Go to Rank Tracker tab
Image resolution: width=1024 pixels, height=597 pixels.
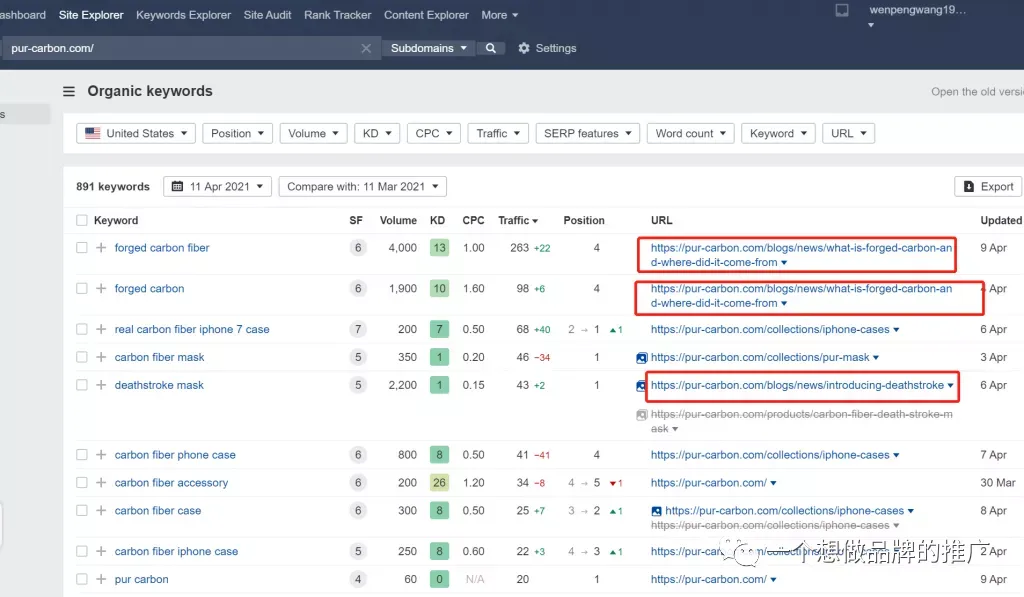338,15
